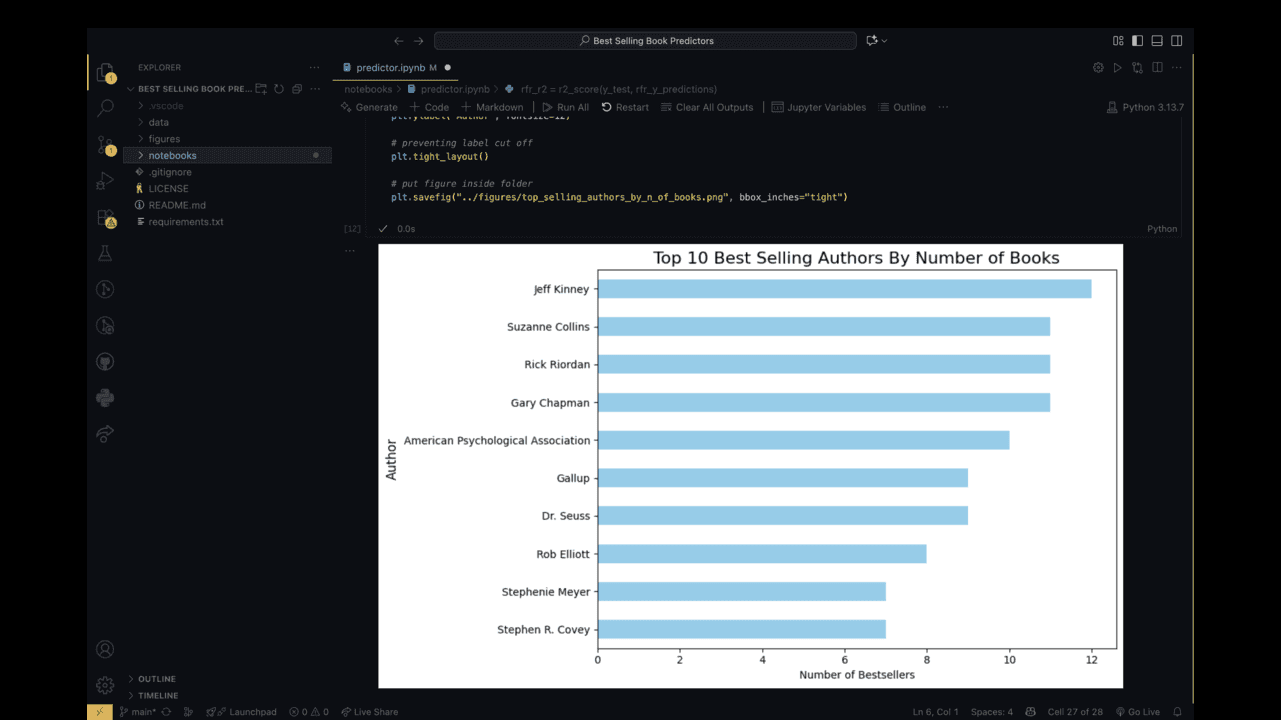The height and width of the screenshot is (720, 1281).
Task: Expand the OUTLINE section
Action: click(156, 679)
